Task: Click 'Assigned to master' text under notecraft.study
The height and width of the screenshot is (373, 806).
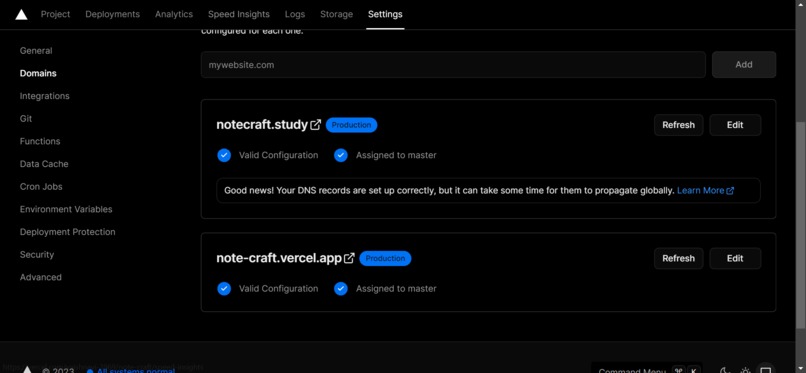Action: (x=396, y=155)
